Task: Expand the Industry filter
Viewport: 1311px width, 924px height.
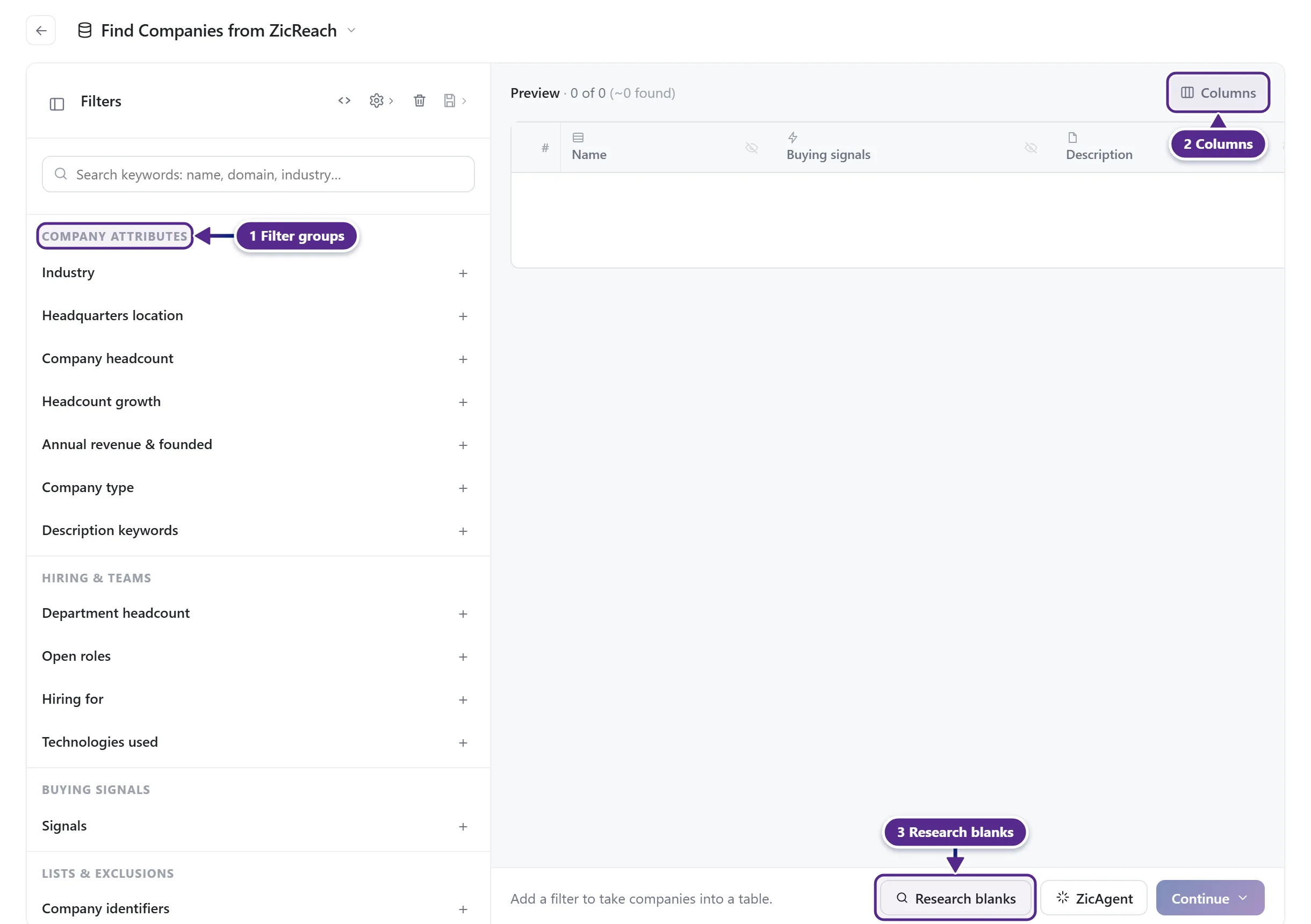Action: [463, 273]
